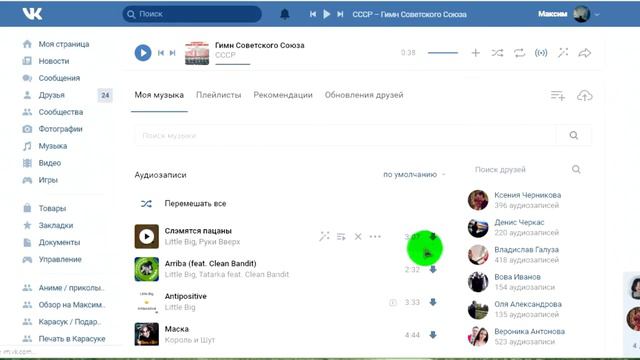Switch to Рекомендации tab
The height and width of the screenshot is (360, 640).
click(x=283, y=95)
